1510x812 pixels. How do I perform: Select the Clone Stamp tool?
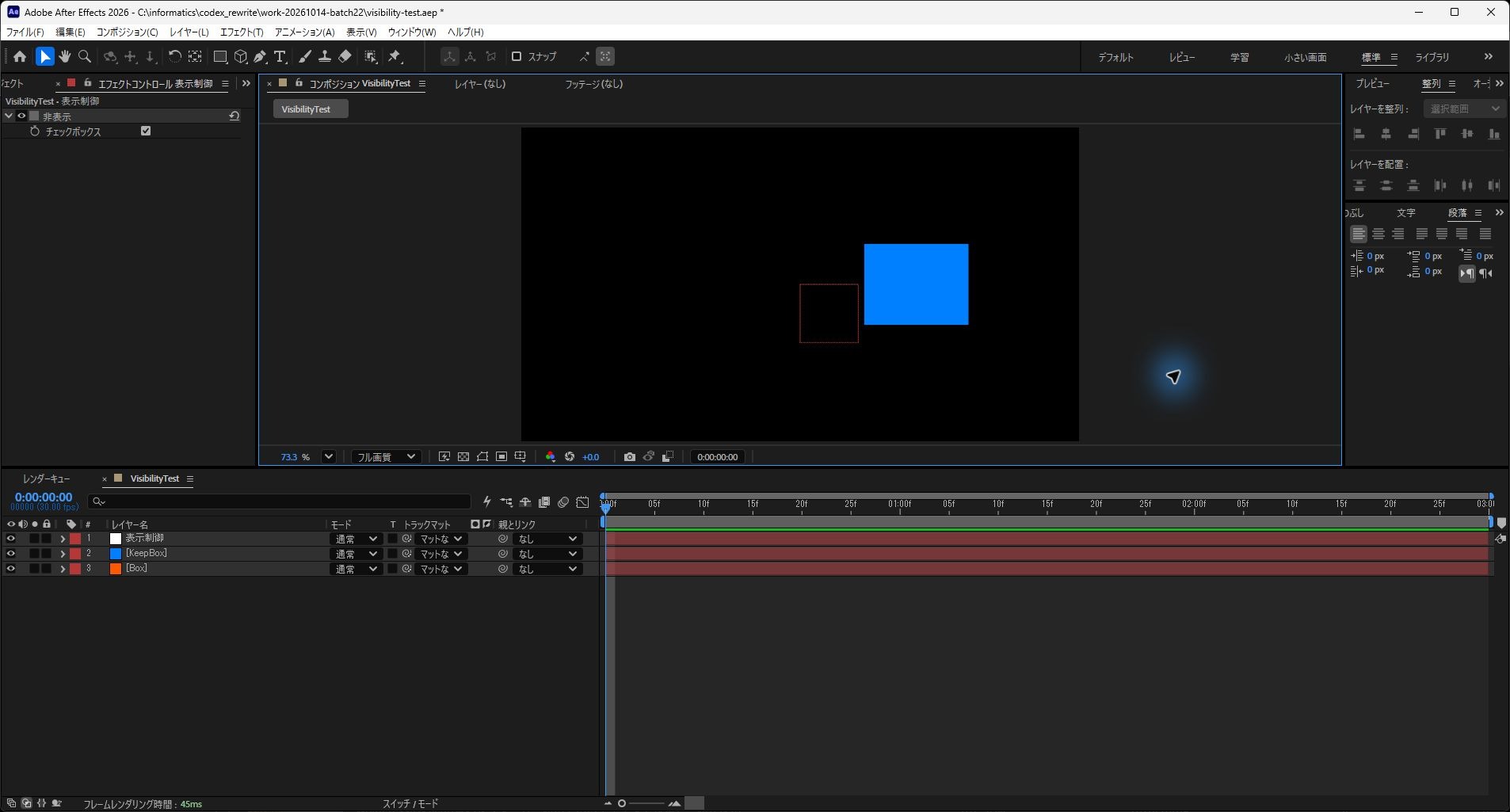point(325,56)
